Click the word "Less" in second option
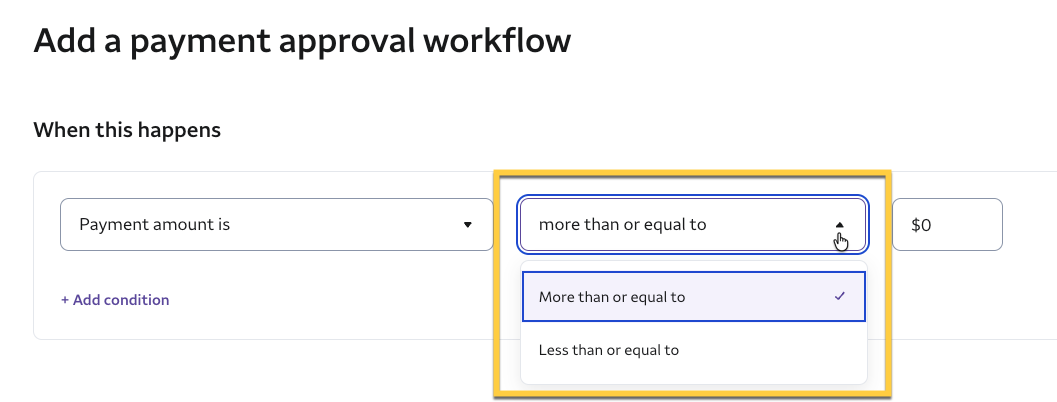The height and width of the screenshot is (402, 1057). coord(554,350)
